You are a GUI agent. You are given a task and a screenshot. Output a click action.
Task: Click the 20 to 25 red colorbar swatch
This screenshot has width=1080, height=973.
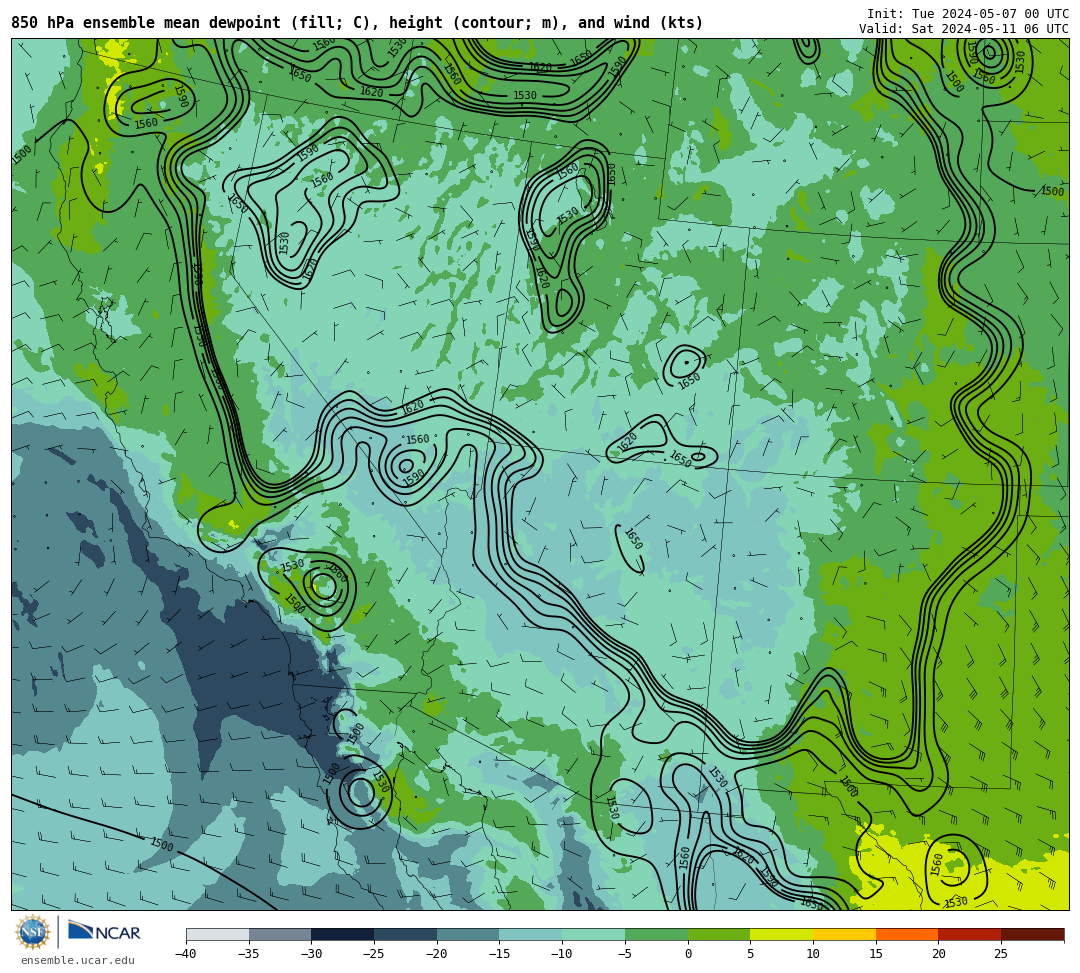(x=970, y=934)
